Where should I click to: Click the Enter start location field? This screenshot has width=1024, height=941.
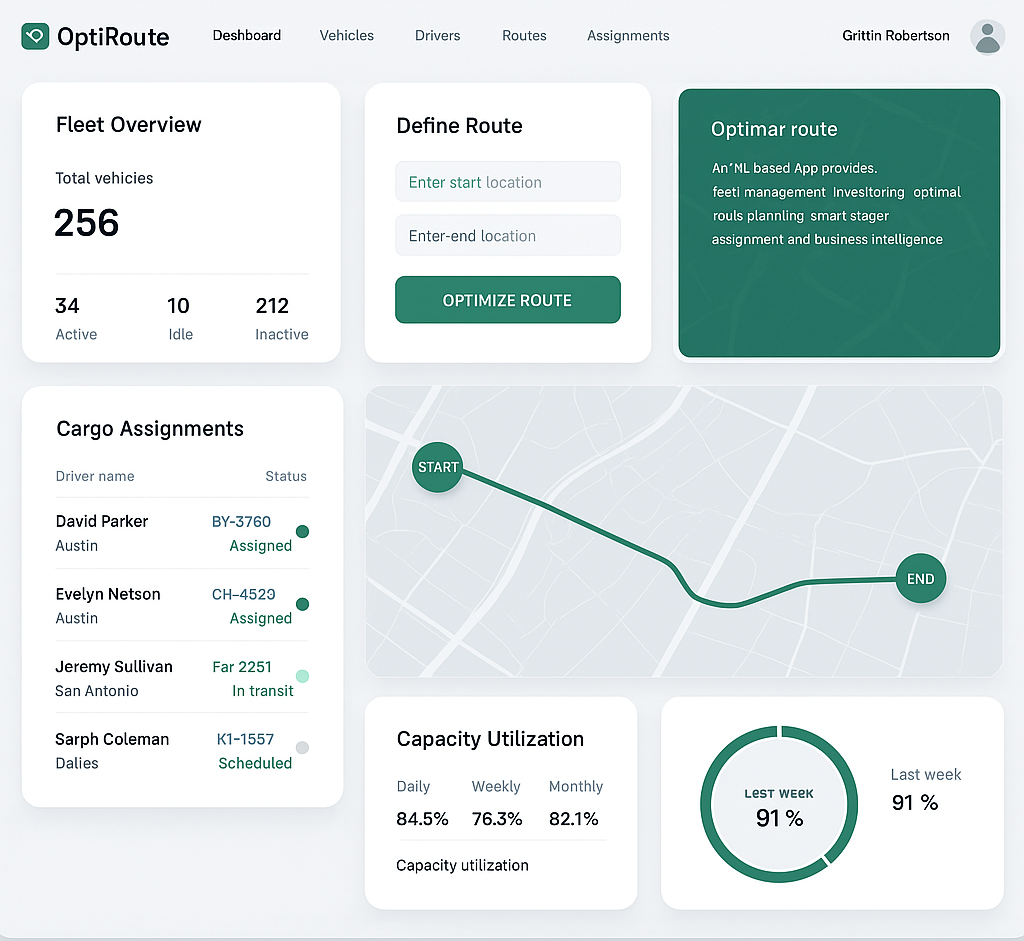click(508, 181)
